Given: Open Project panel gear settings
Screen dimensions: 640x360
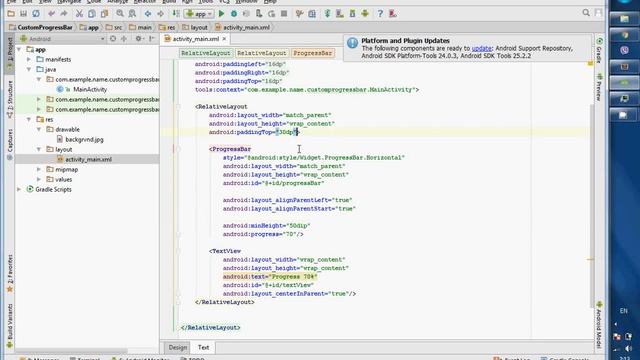Looking at the screenshot, I should tap(139, 38).
